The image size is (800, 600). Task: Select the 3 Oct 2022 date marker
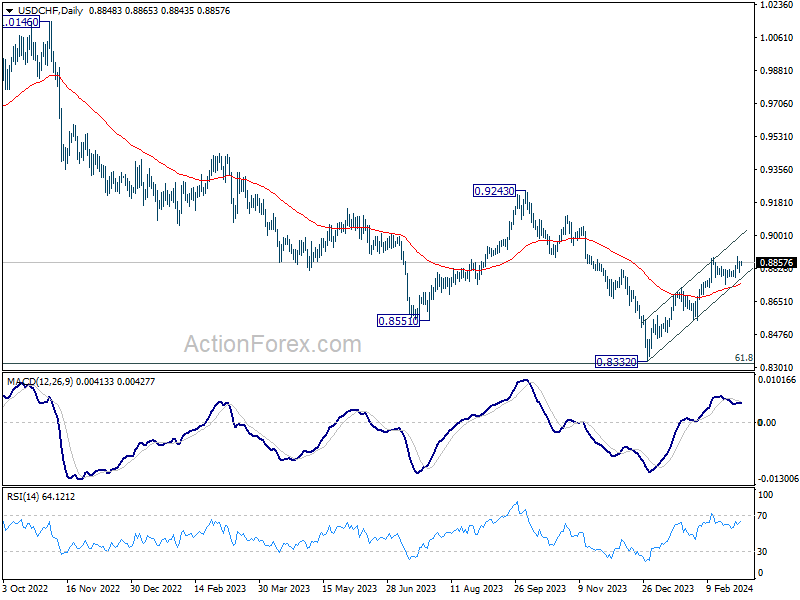26,588
